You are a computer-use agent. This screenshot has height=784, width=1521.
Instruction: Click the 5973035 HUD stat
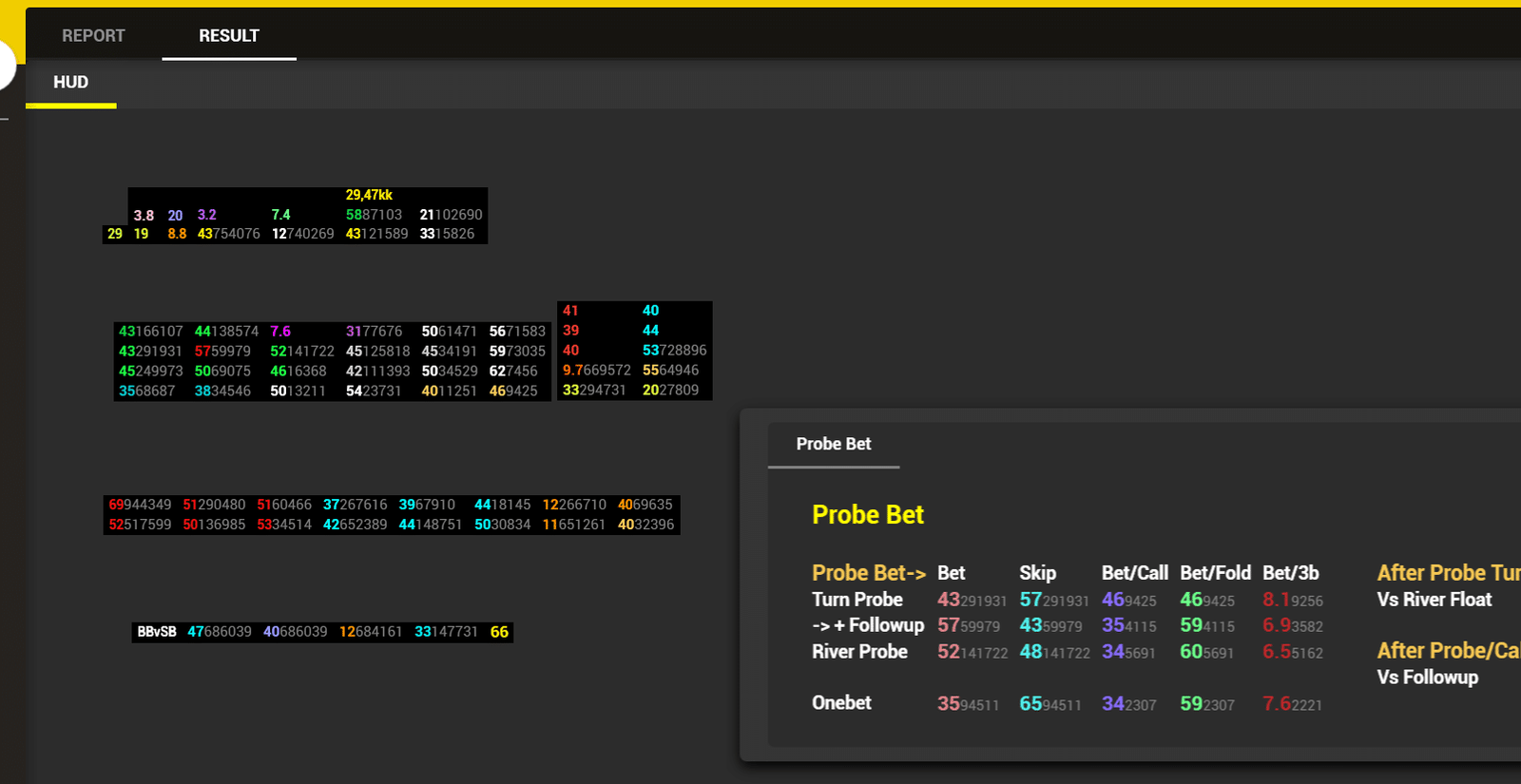pos(517,352)
